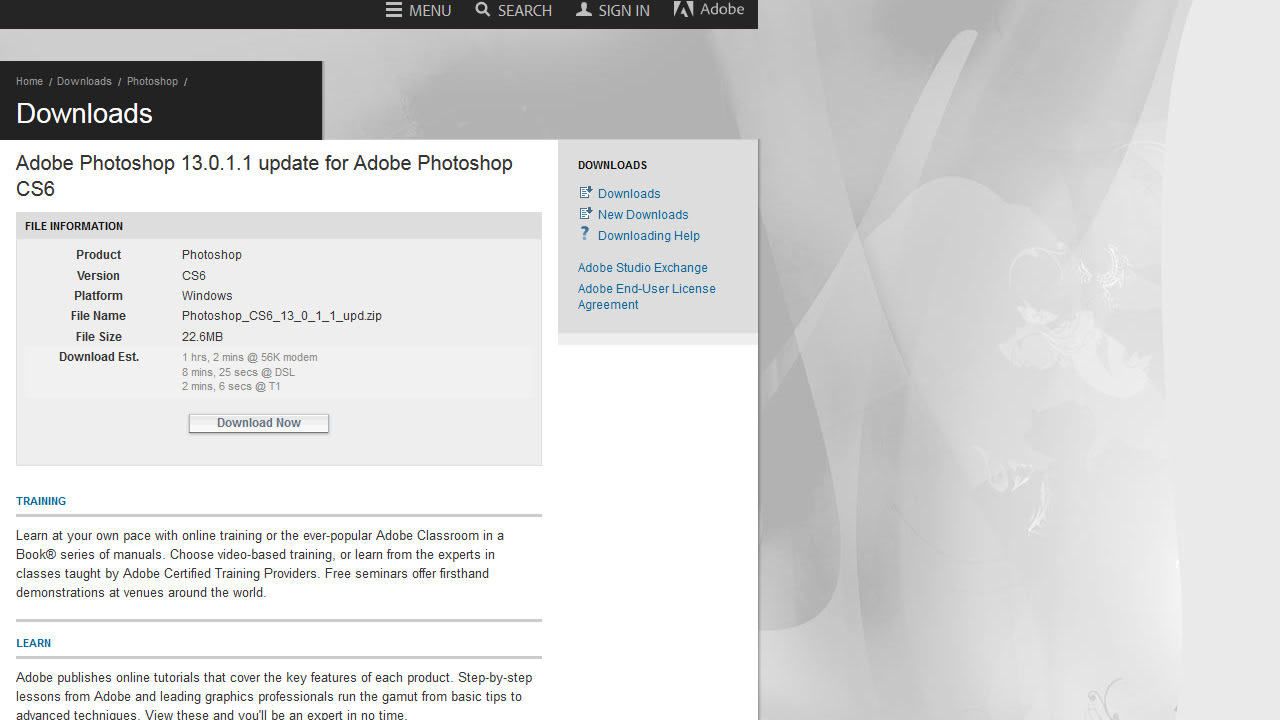The height and width of the screenshot is (720, 1280).
Task: Open SEARCH in the top bar
Action: [x=525, y=10]
